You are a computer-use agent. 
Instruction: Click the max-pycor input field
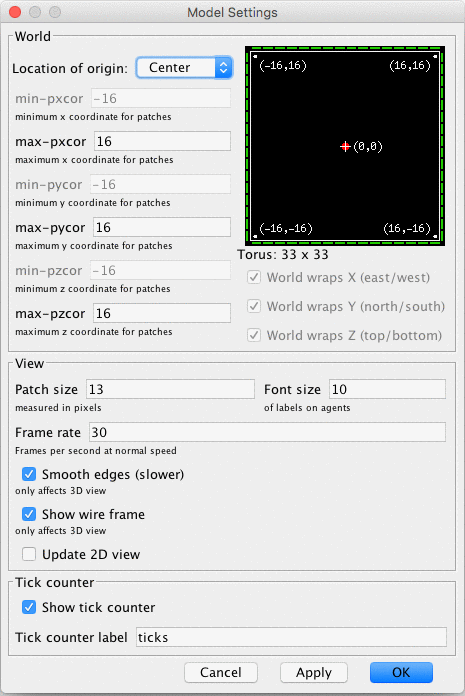tap(162, 227)
